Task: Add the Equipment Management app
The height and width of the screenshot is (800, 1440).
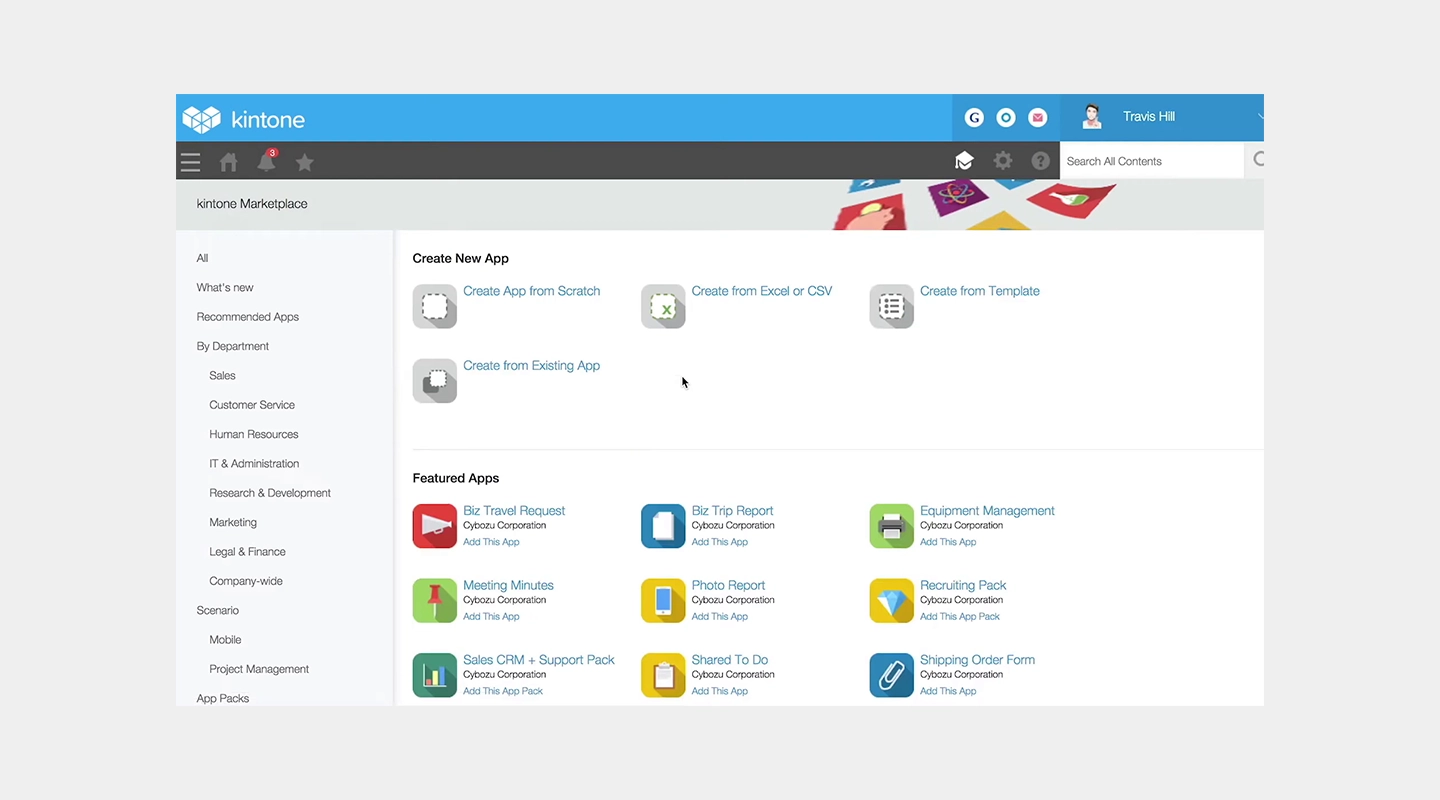Action: point(948,542)
